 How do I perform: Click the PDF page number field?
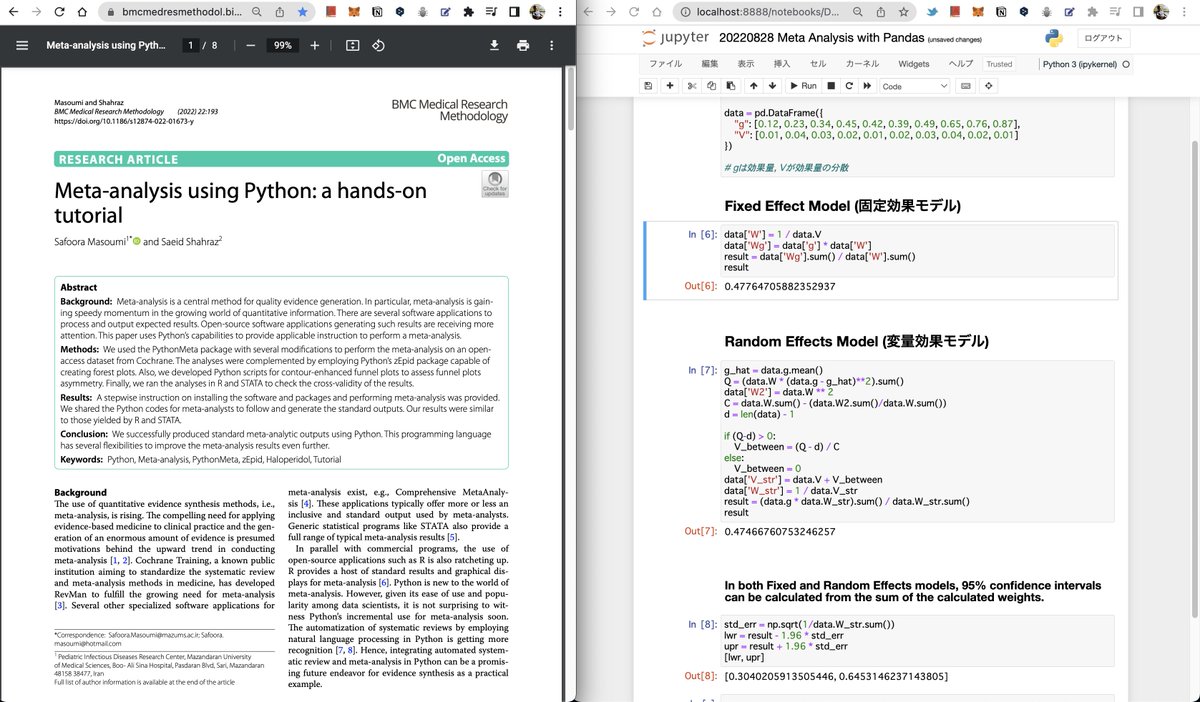189,46
